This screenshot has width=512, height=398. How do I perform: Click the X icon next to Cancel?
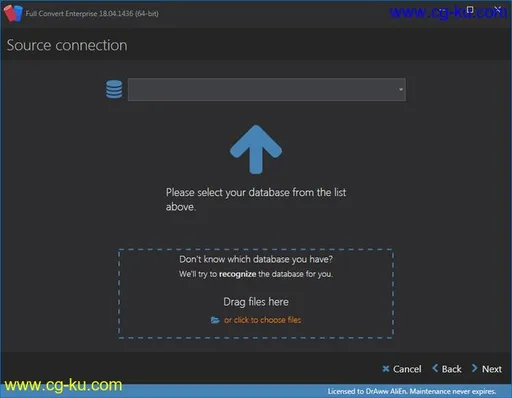[x=386, y=369]
